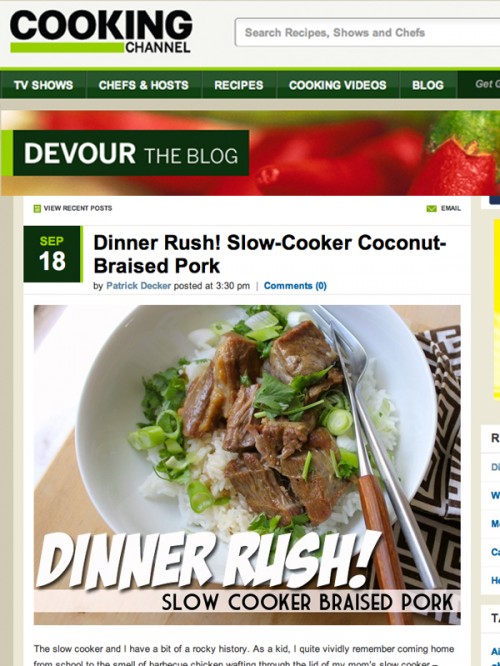
Task: Click the strawberry blog banner image
Action: pyautogui.click(x=251, y=153)
